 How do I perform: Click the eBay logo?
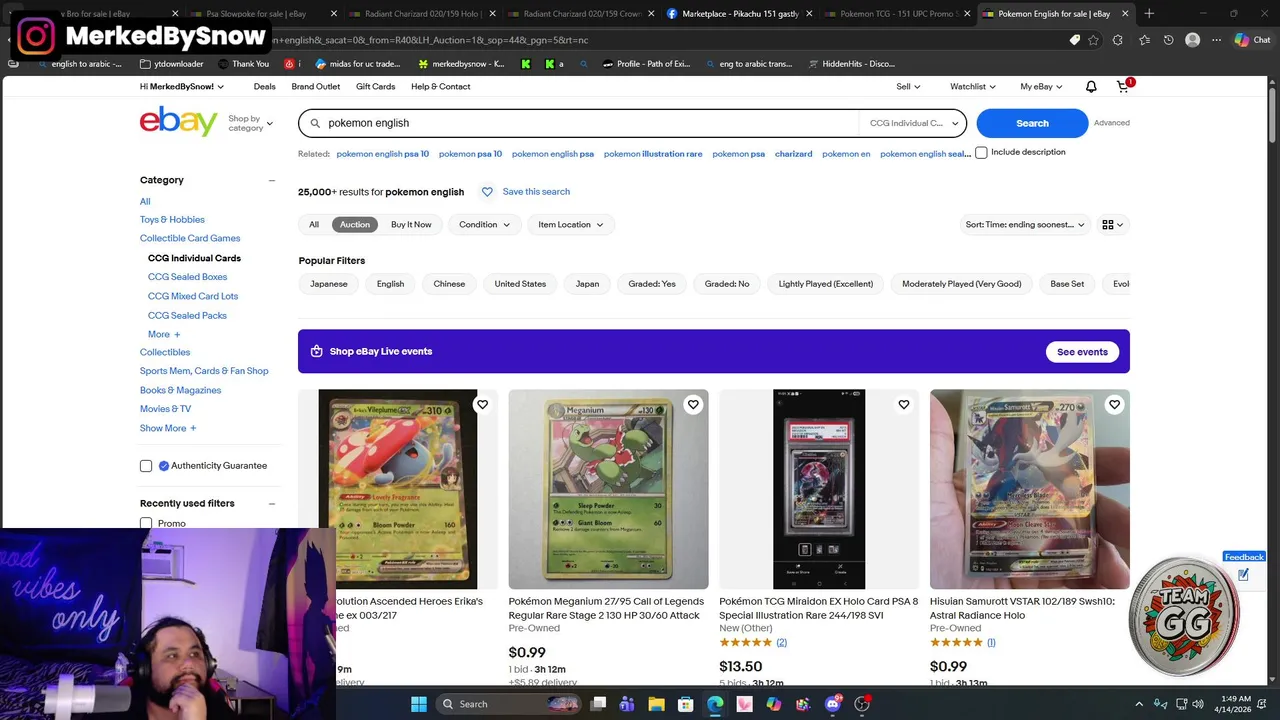point(178,122)
